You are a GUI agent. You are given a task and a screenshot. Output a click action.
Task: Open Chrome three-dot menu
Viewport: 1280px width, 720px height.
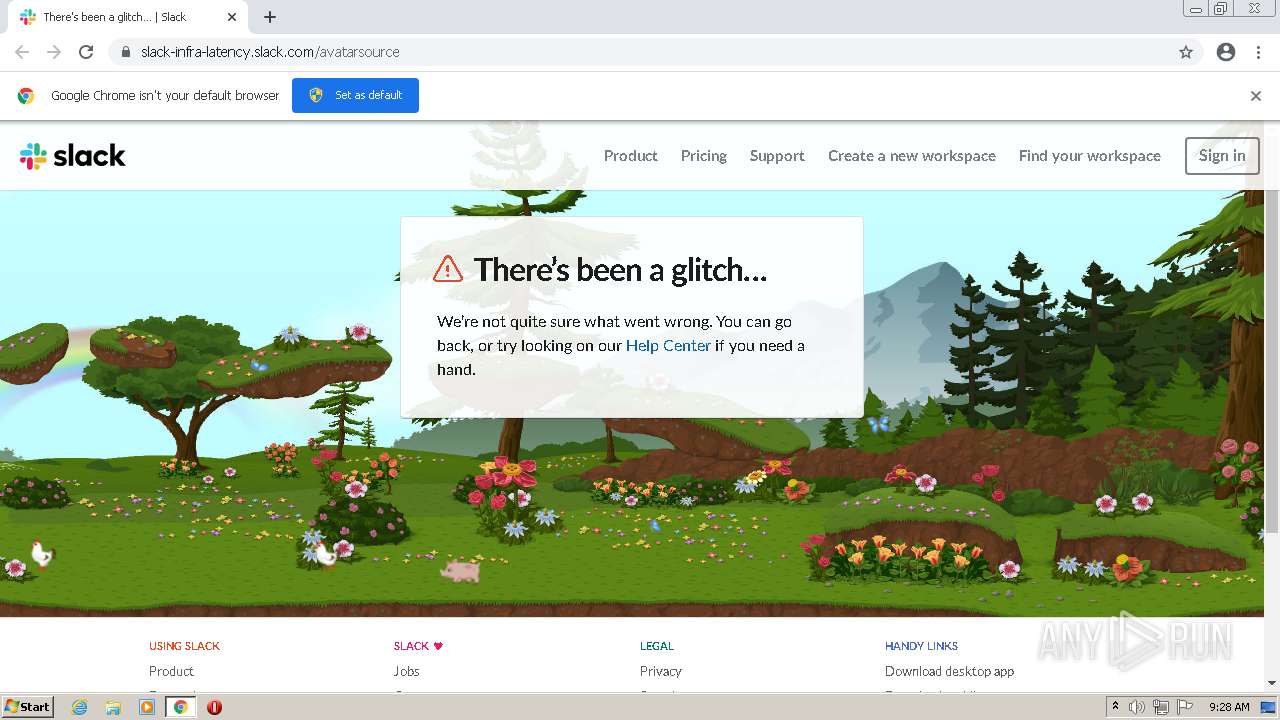point(1258,52)
